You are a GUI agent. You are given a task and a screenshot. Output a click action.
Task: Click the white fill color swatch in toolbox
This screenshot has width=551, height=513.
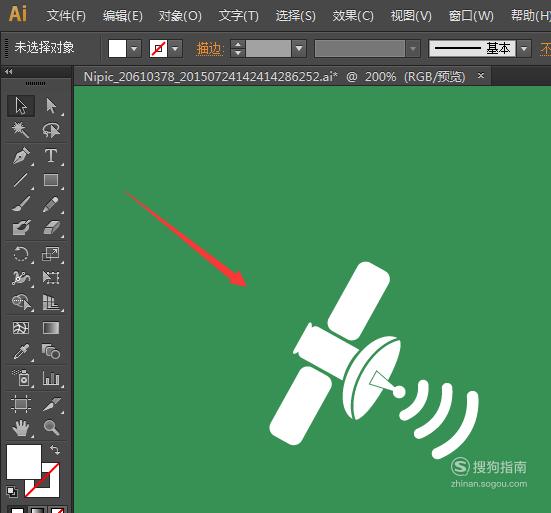tap(23, 461)
